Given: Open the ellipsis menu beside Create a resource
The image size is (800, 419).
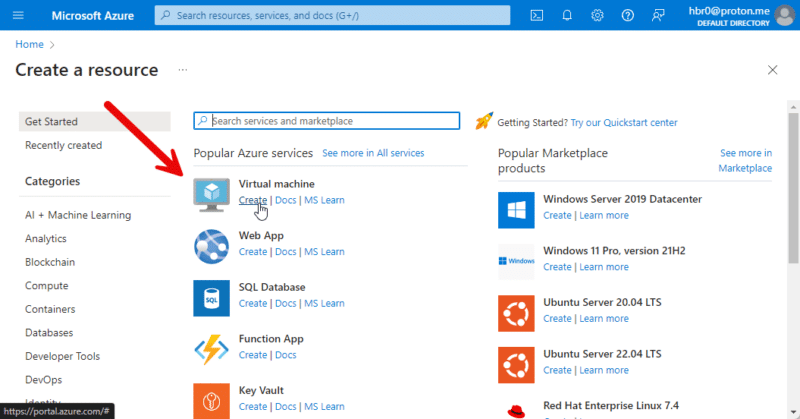Looking at the screenshot, I should coord(182,70).
